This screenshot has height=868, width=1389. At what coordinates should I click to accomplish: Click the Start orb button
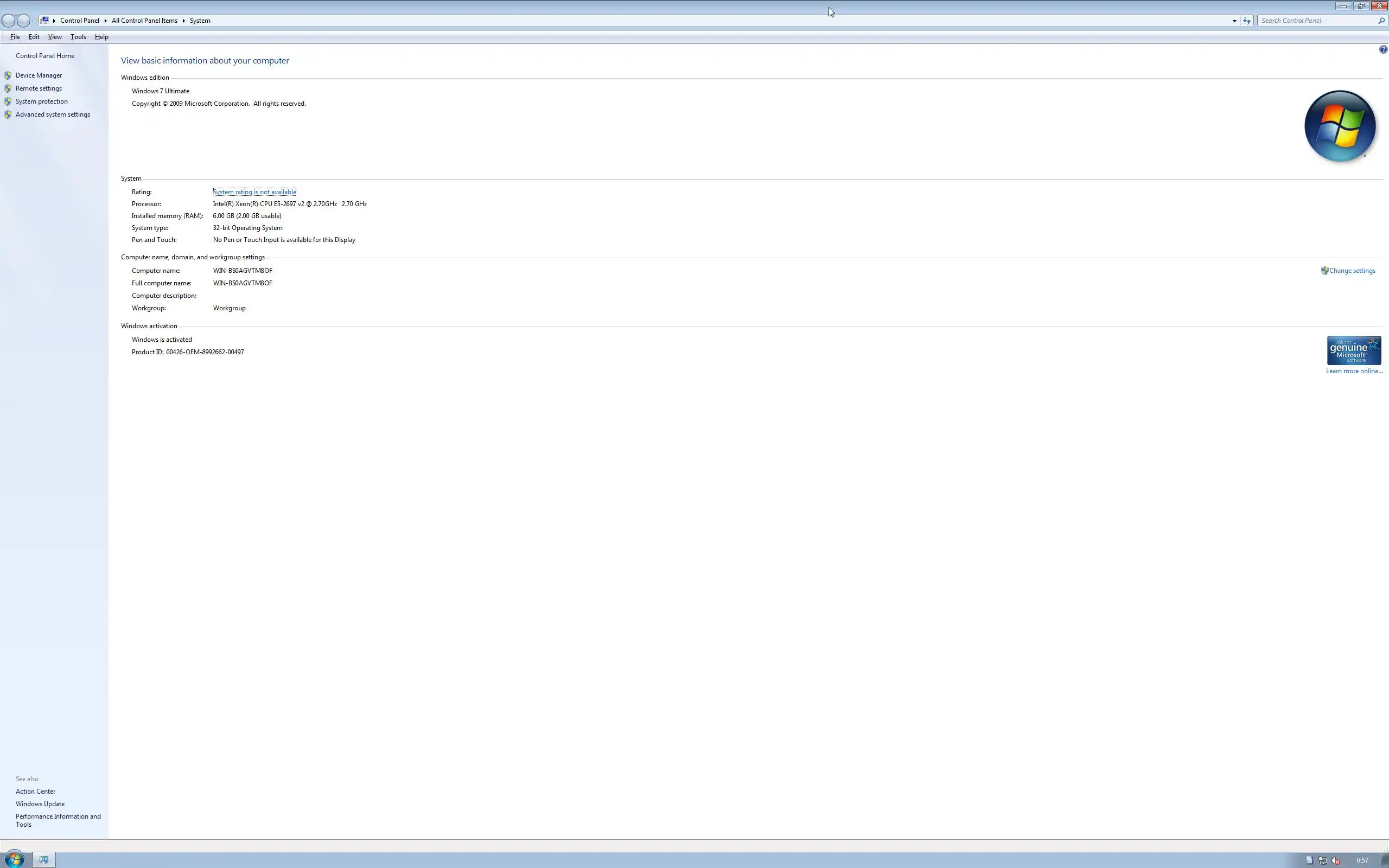14,859
